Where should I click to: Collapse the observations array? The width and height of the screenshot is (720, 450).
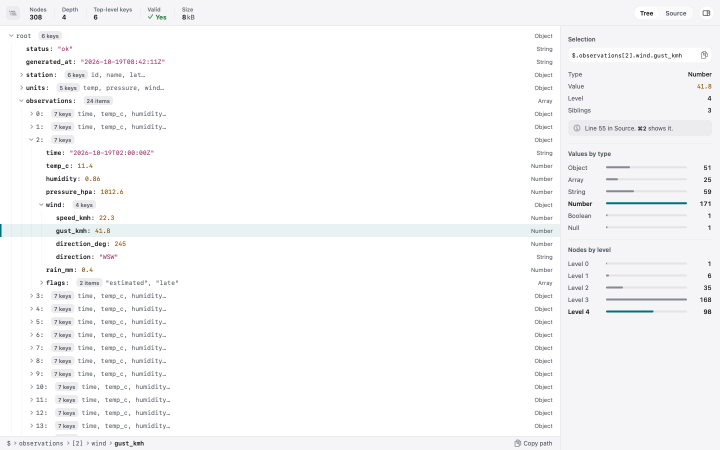[21, 101]
